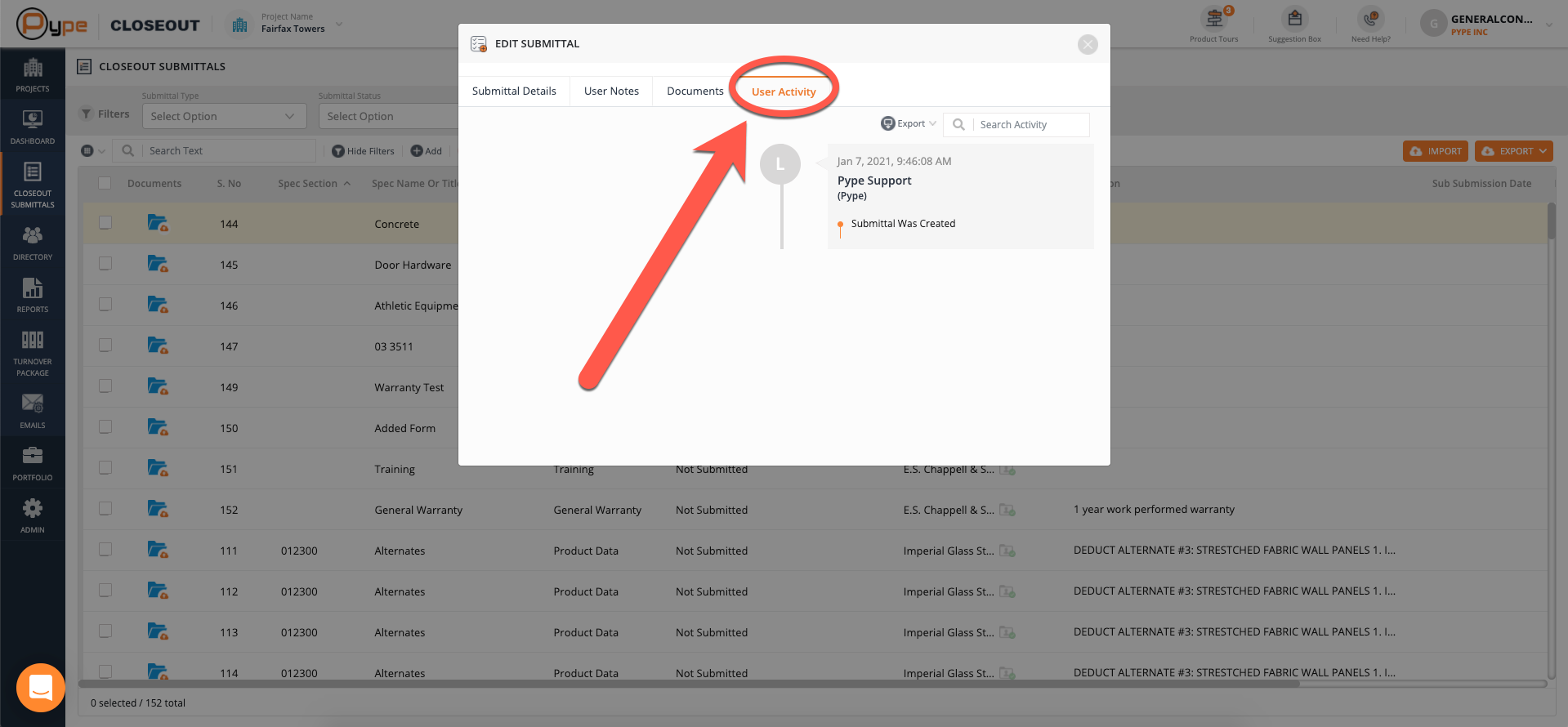
Task: Click the Pype logo
Action: (x=52, y=24)
